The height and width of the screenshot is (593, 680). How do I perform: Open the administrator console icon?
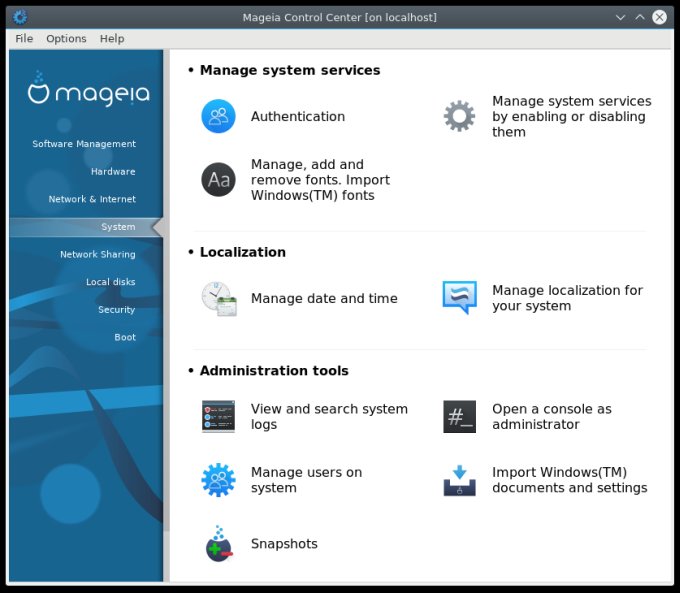[459, 416]
